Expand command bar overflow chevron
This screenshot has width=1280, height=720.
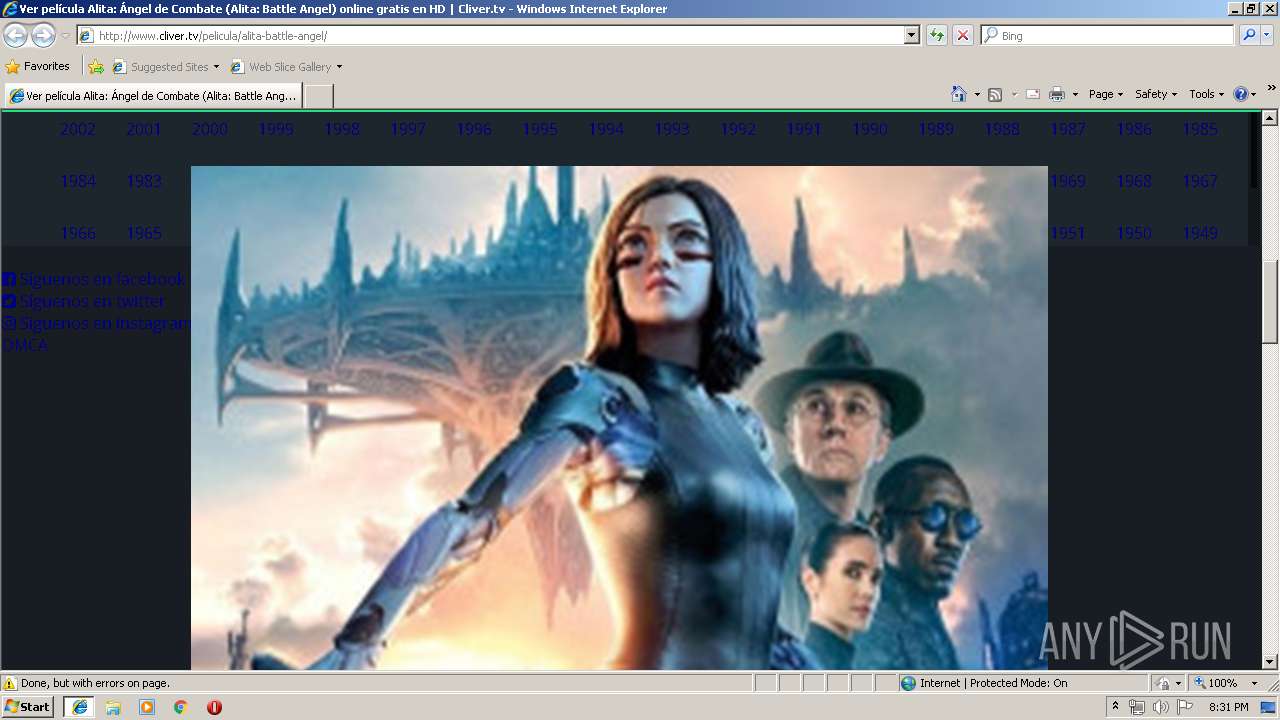(x=1271, y=88)
